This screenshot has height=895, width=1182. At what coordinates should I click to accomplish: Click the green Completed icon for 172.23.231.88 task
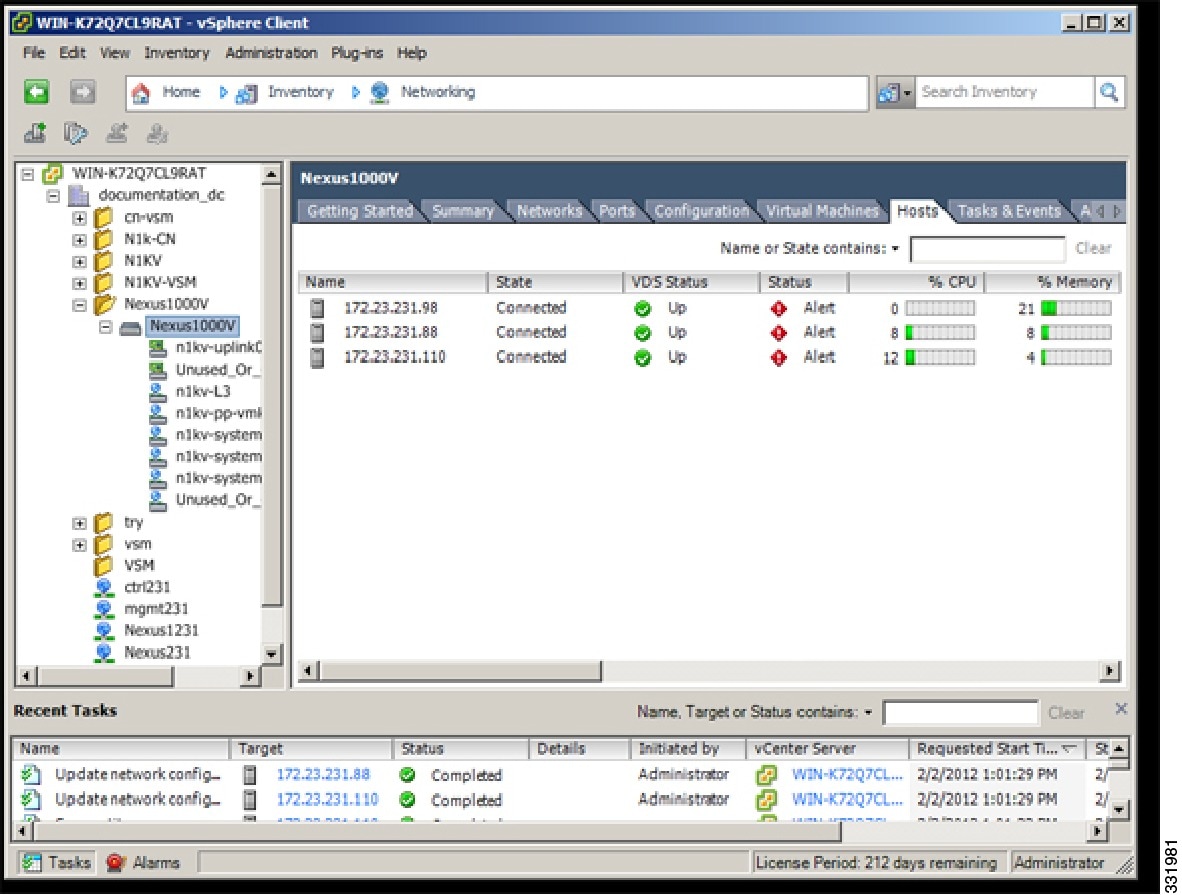click(x=407, y=775)
